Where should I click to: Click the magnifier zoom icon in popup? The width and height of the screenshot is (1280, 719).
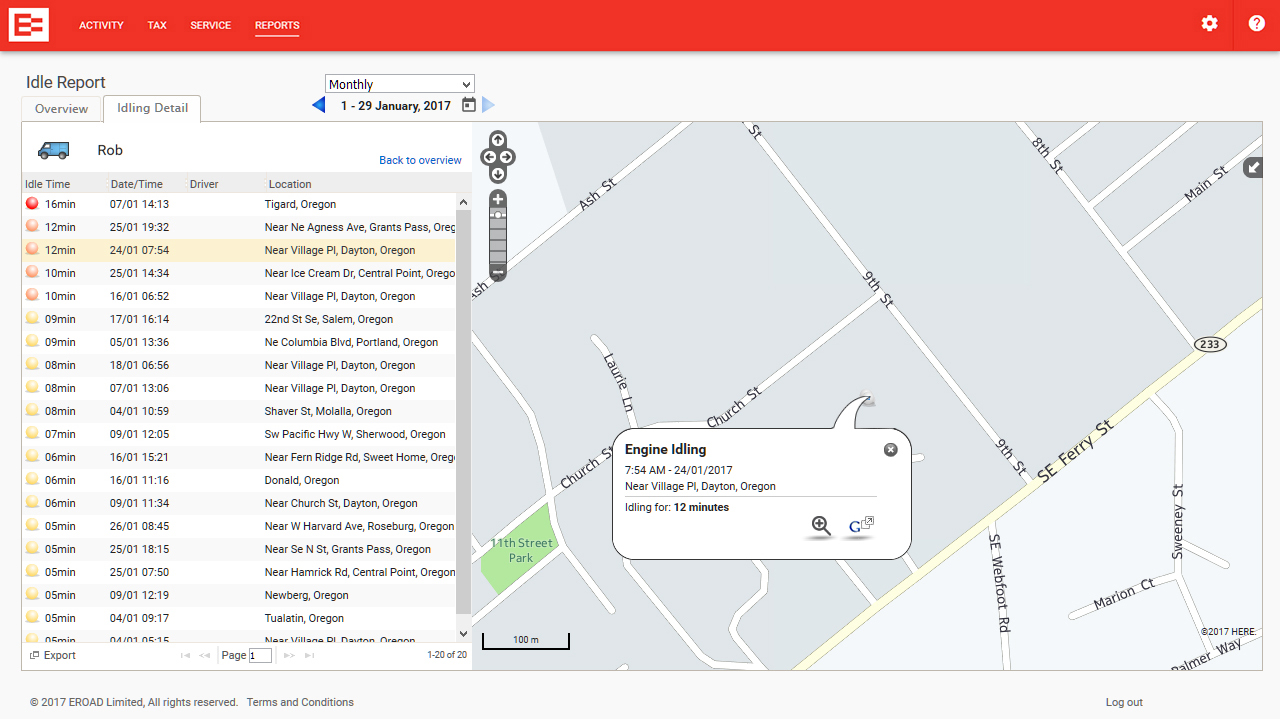click(821, 526)
